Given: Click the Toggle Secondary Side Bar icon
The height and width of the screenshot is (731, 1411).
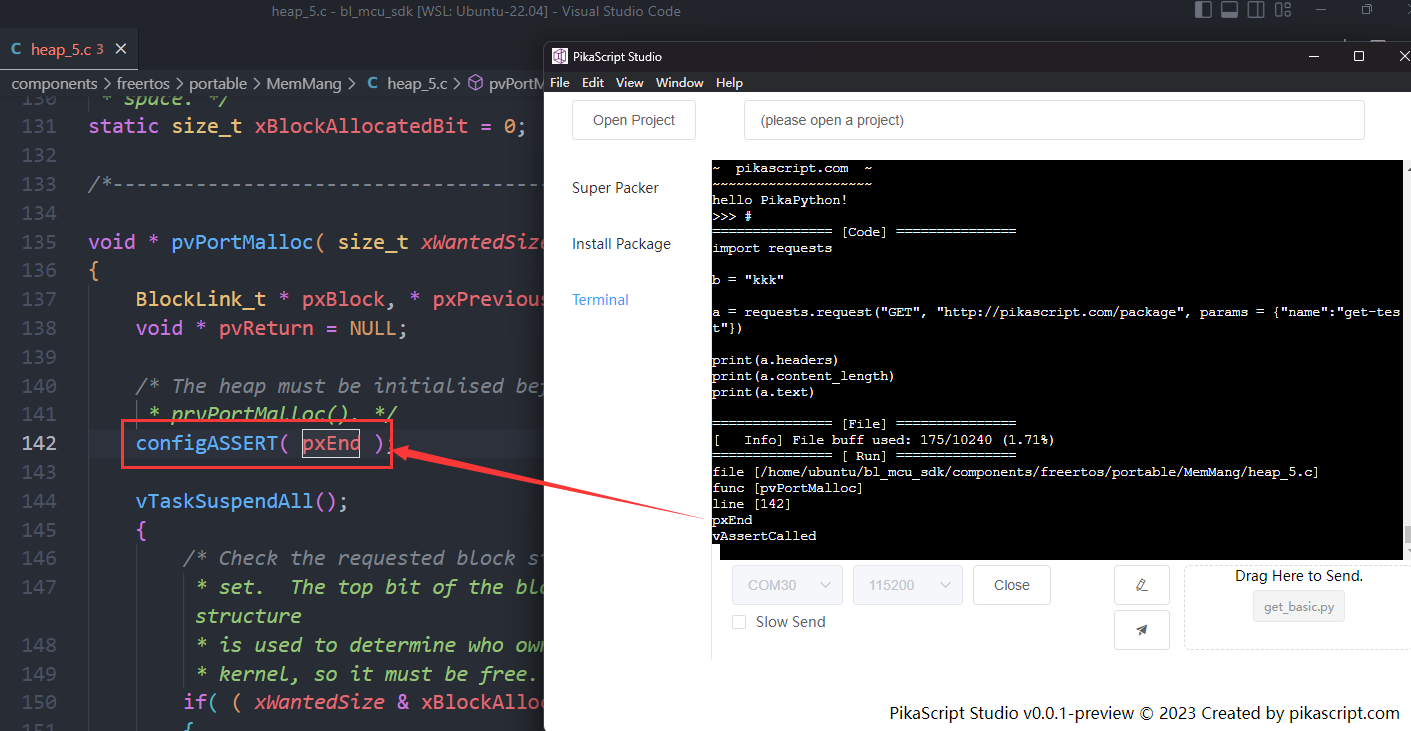Looking at the screenshot, I should (1256, 9).
